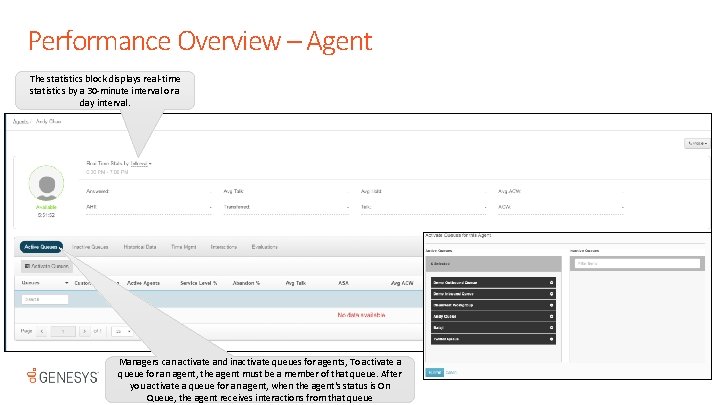Select the Demo Inbound Queue row
Image resolution: width=720 pixels, height=405 pixels.
tap(493, 294)
